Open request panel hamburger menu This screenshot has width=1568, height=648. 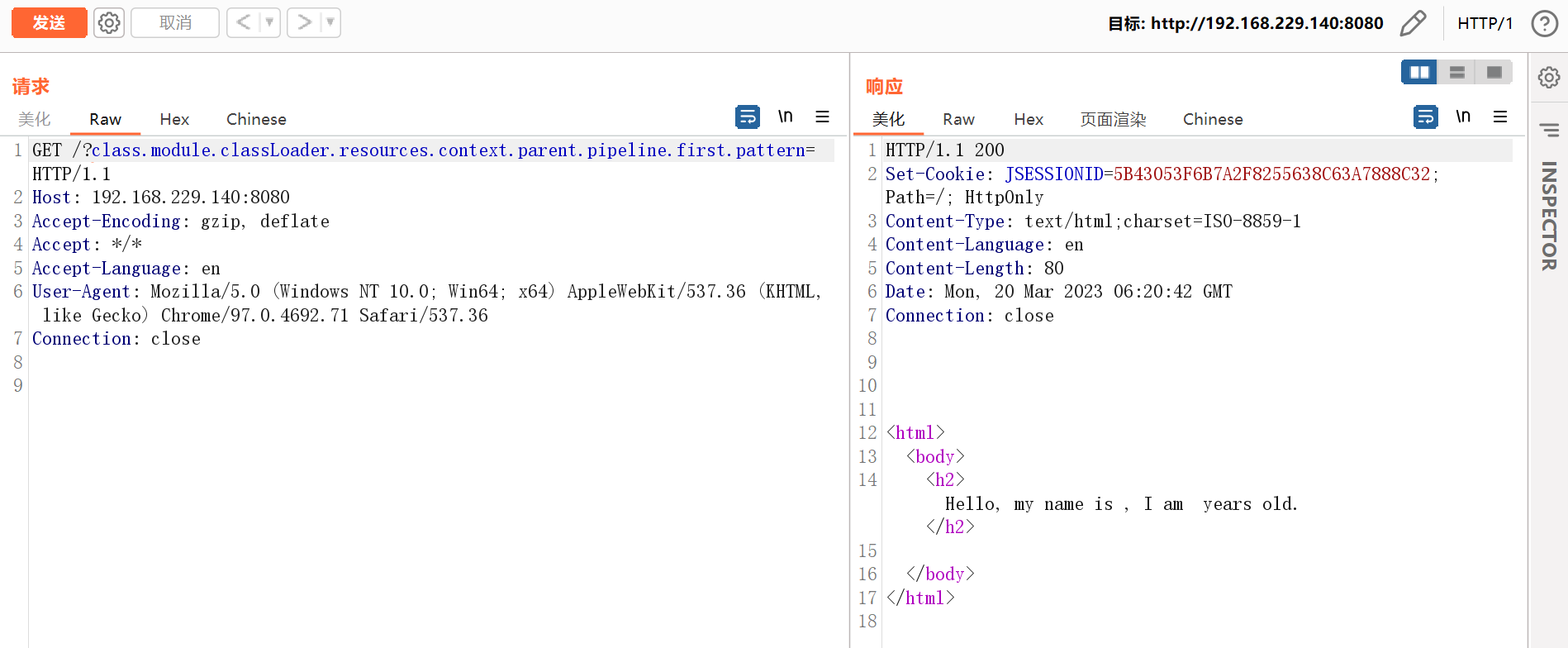(x=822, y=117)
